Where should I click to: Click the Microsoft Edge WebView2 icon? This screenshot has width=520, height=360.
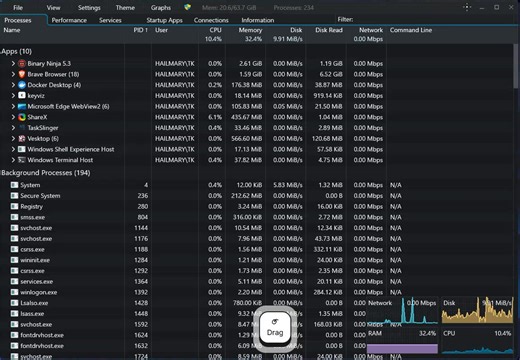22,106
